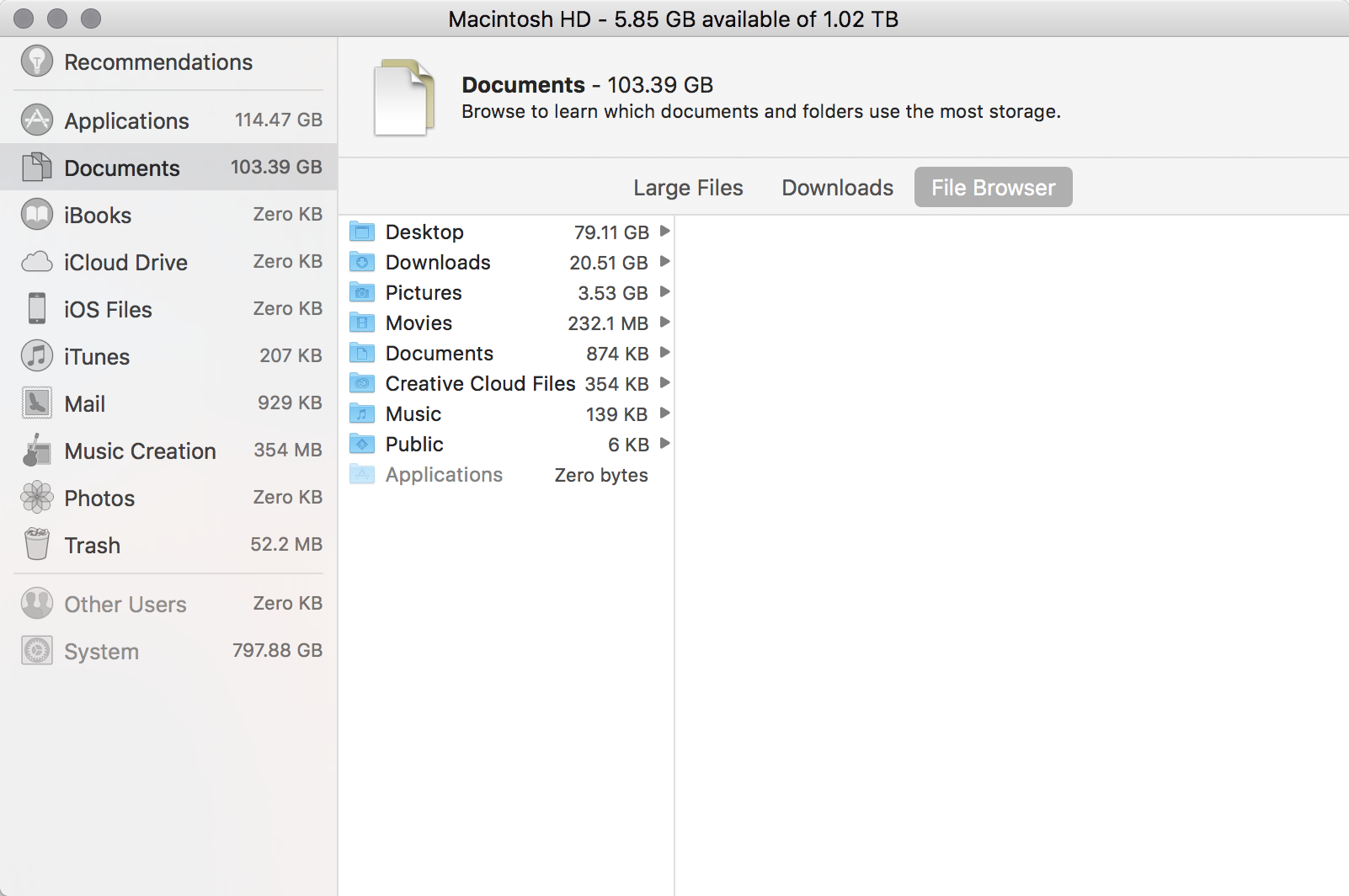This screenshot has height=896, width=1349.
Task: Click the Applications sidebar icon
Action: click(x=37, y=120)
